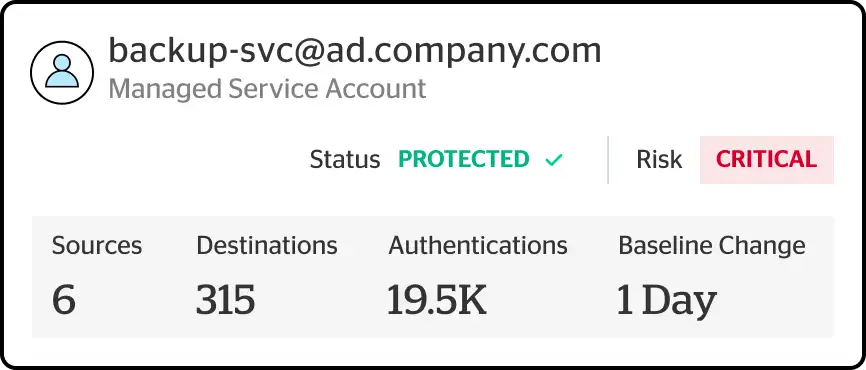Click the 1 Day baseline value
Screen dimensions: 866x370
coord(667,302)
